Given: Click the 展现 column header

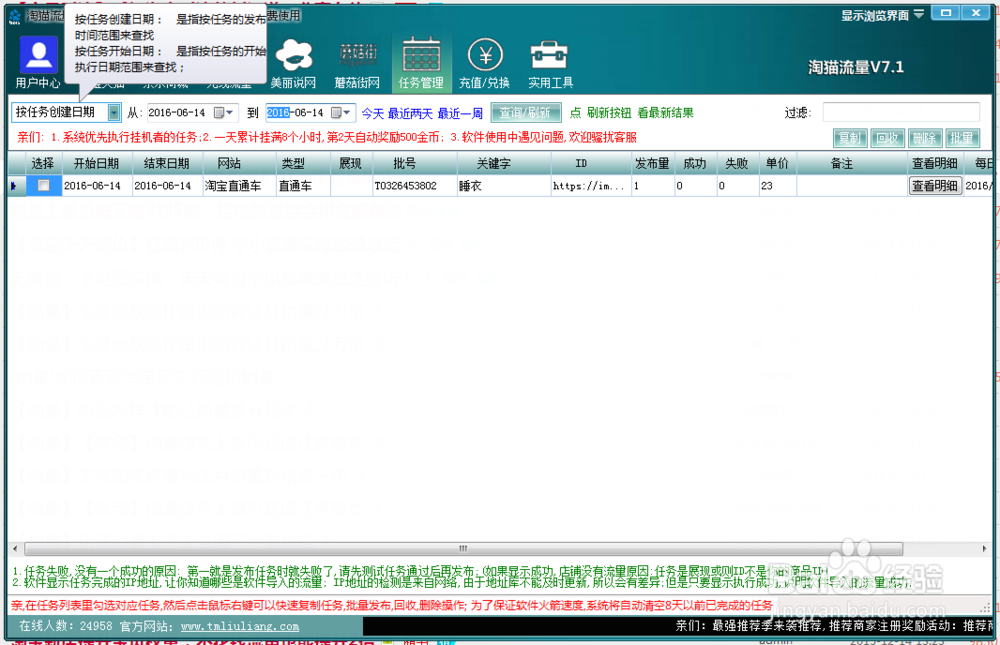Looking at the screenshot, I should 350,163.
